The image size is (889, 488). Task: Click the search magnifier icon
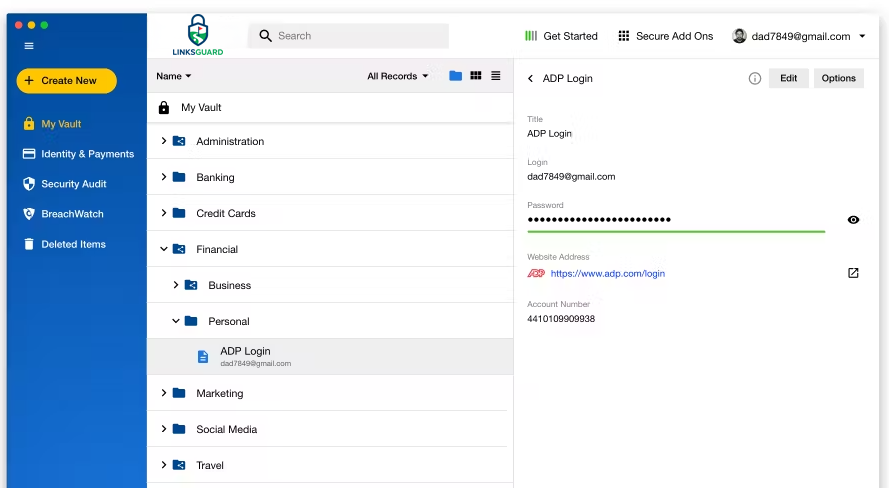pos(265,36)
